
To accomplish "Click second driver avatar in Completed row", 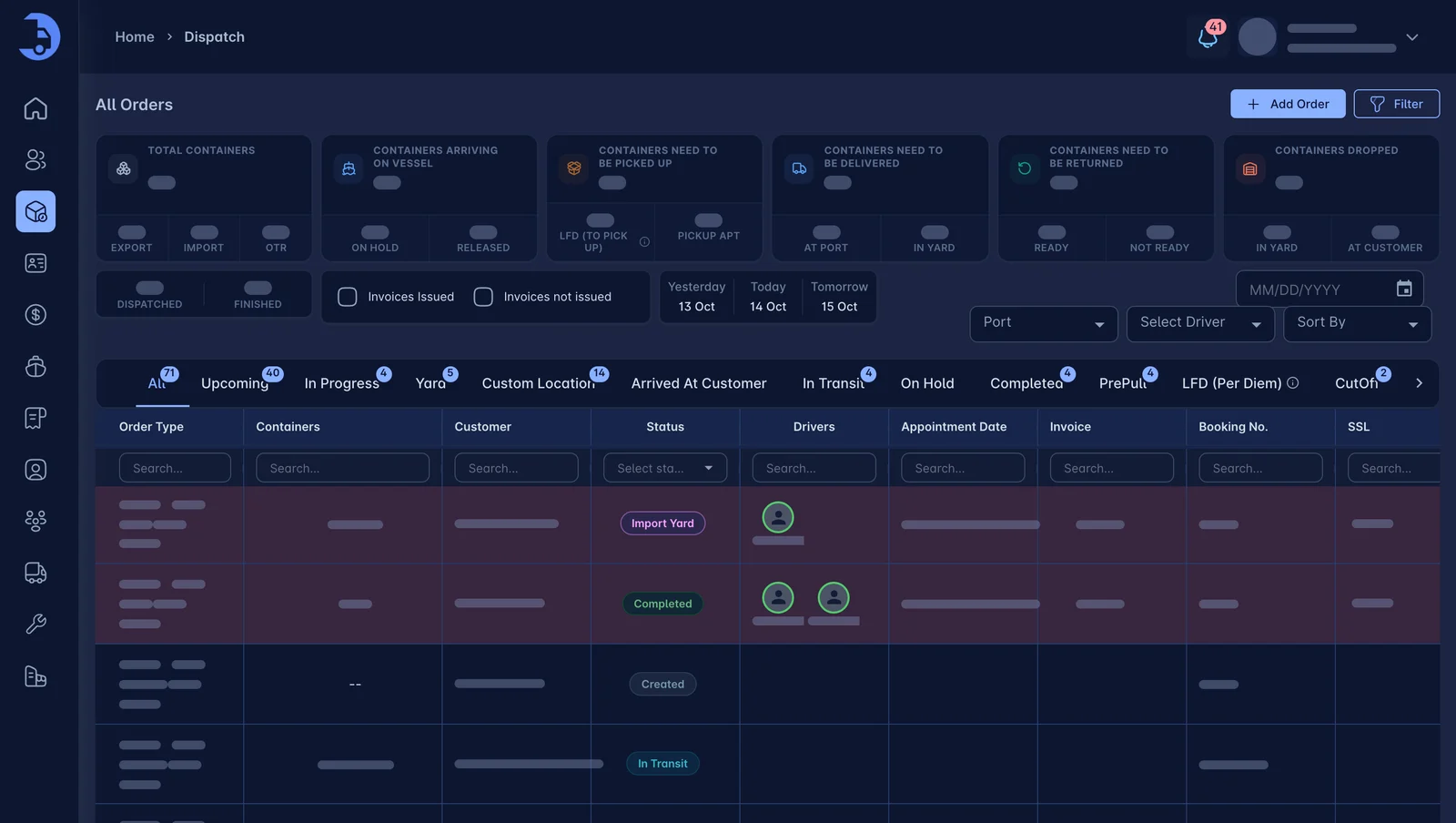I will point(834,597).
